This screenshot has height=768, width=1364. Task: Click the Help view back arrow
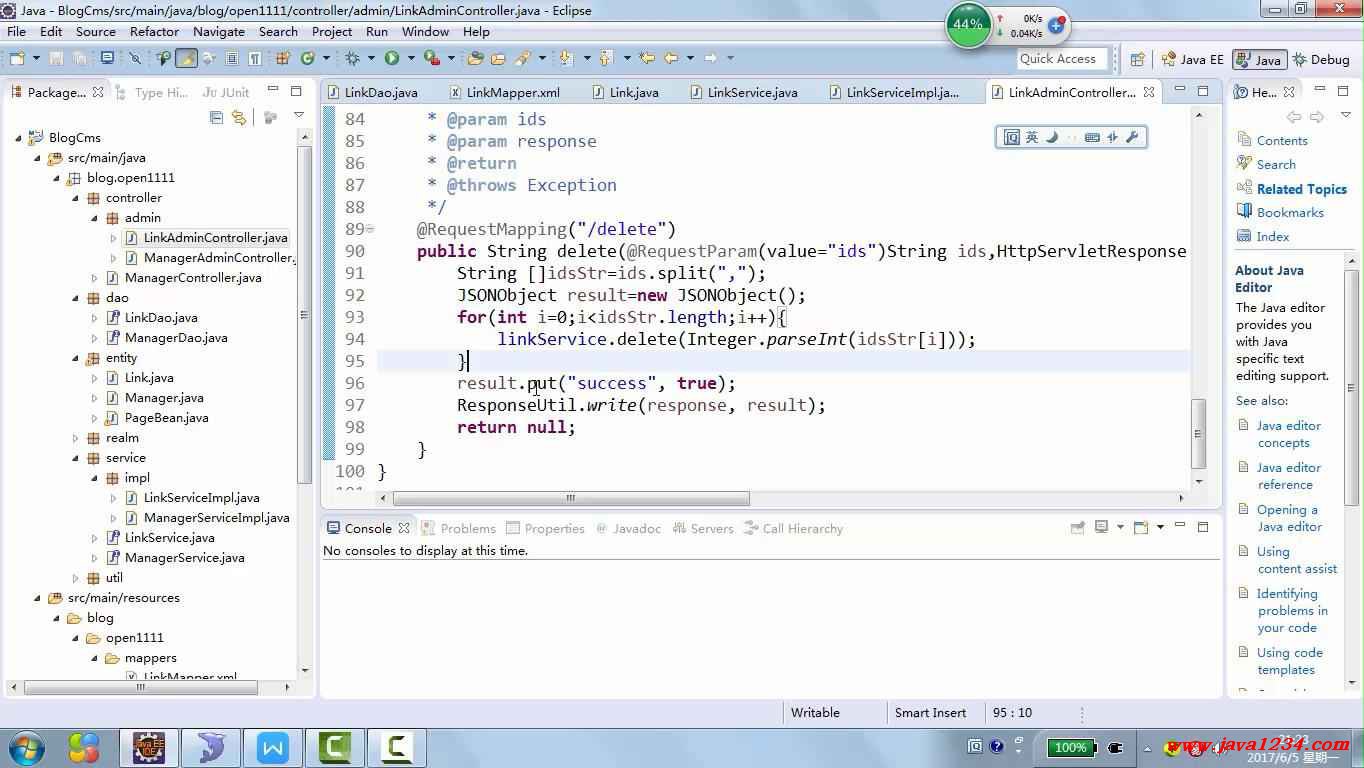(x=1294, y=117)
